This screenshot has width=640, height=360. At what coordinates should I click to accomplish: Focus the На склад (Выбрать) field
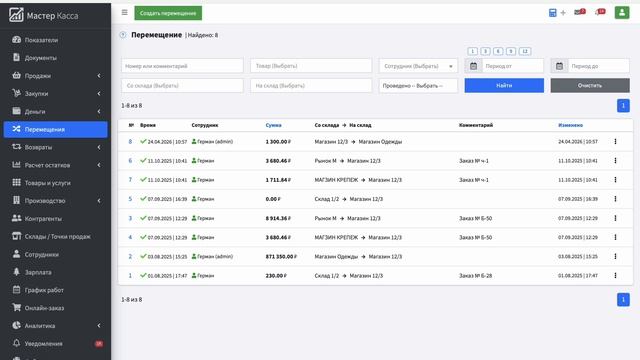pyautogui.click(x=311, y=86)
